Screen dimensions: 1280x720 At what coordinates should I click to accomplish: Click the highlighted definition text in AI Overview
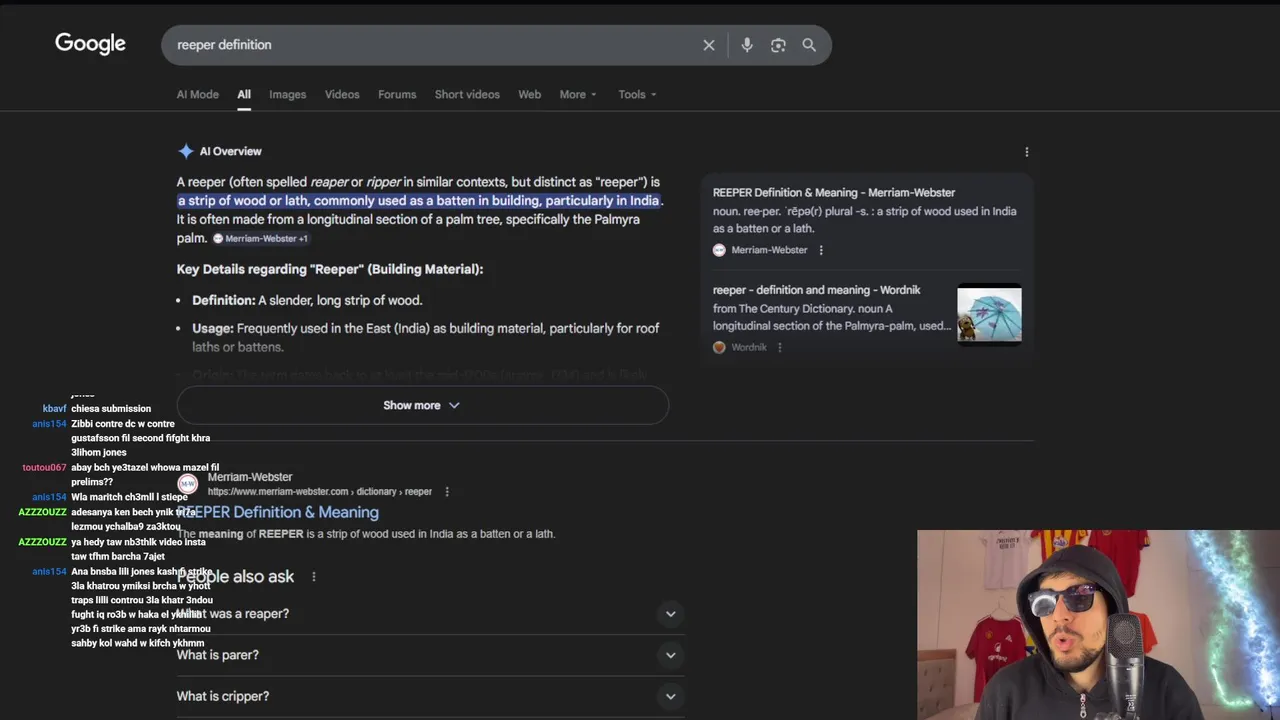419,201
